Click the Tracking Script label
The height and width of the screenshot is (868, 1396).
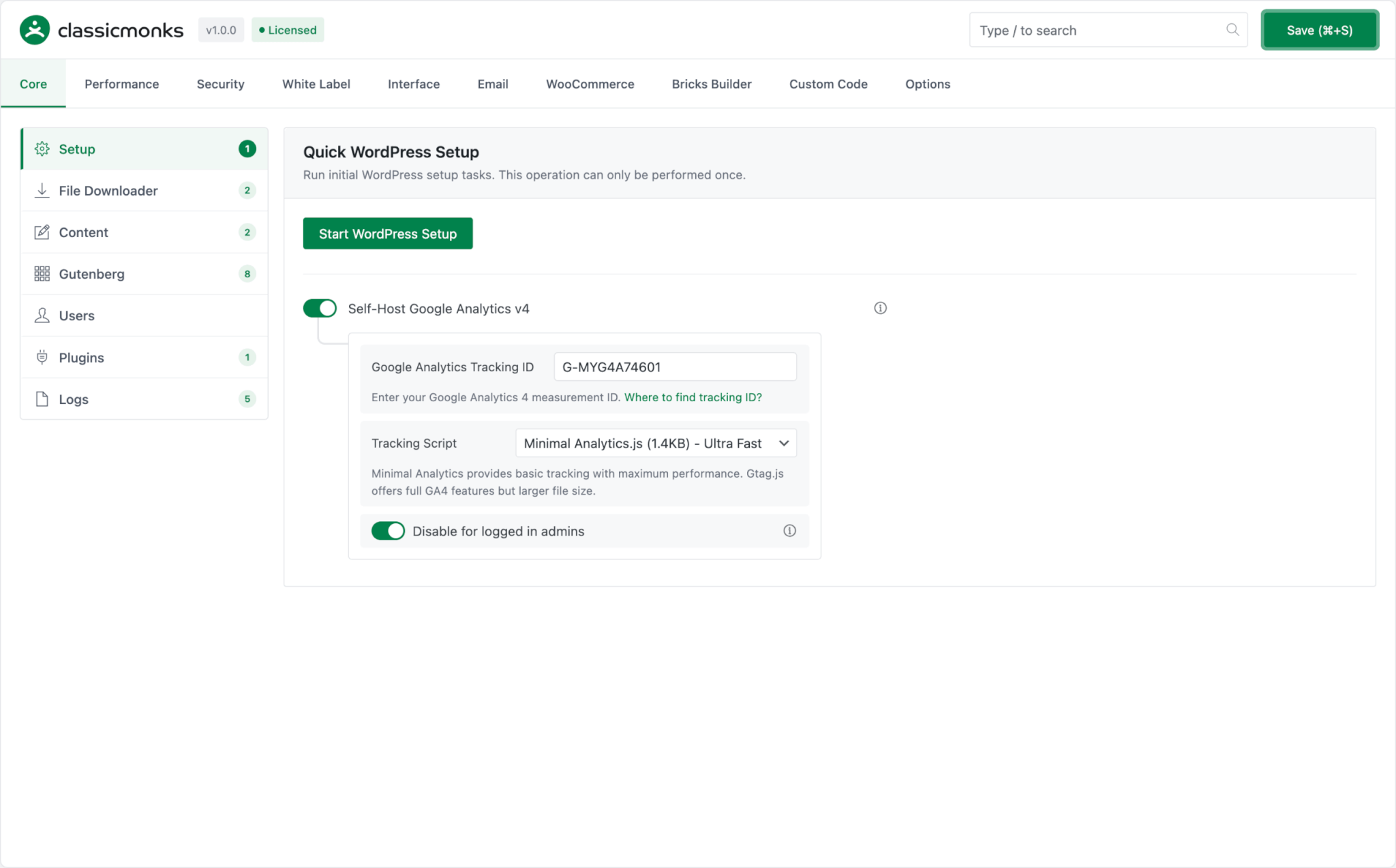click(x=414, y=443)
